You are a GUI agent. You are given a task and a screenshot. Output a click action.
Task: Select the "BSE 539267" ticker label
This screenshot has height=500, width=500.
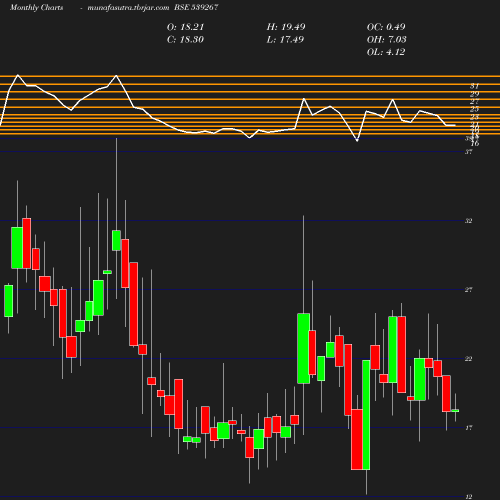[x=196, y=7]
